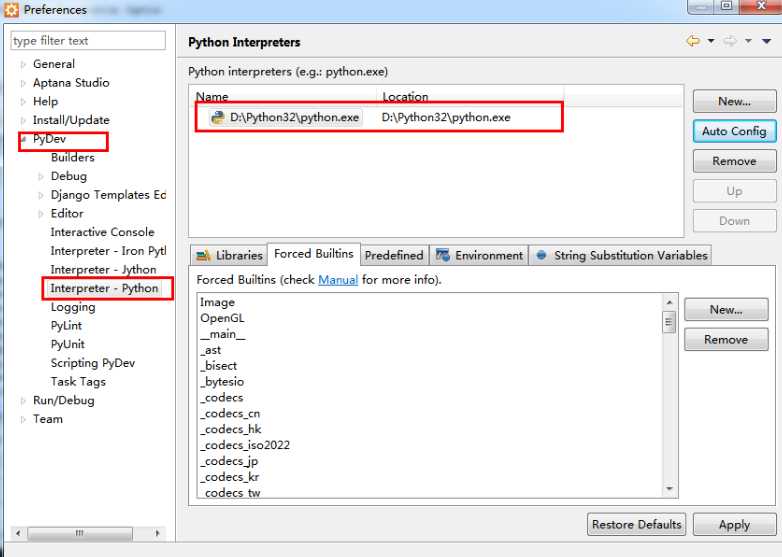Click the forward navigation arrow icon
Screen dimensions: 782x557
coord(730,41)
